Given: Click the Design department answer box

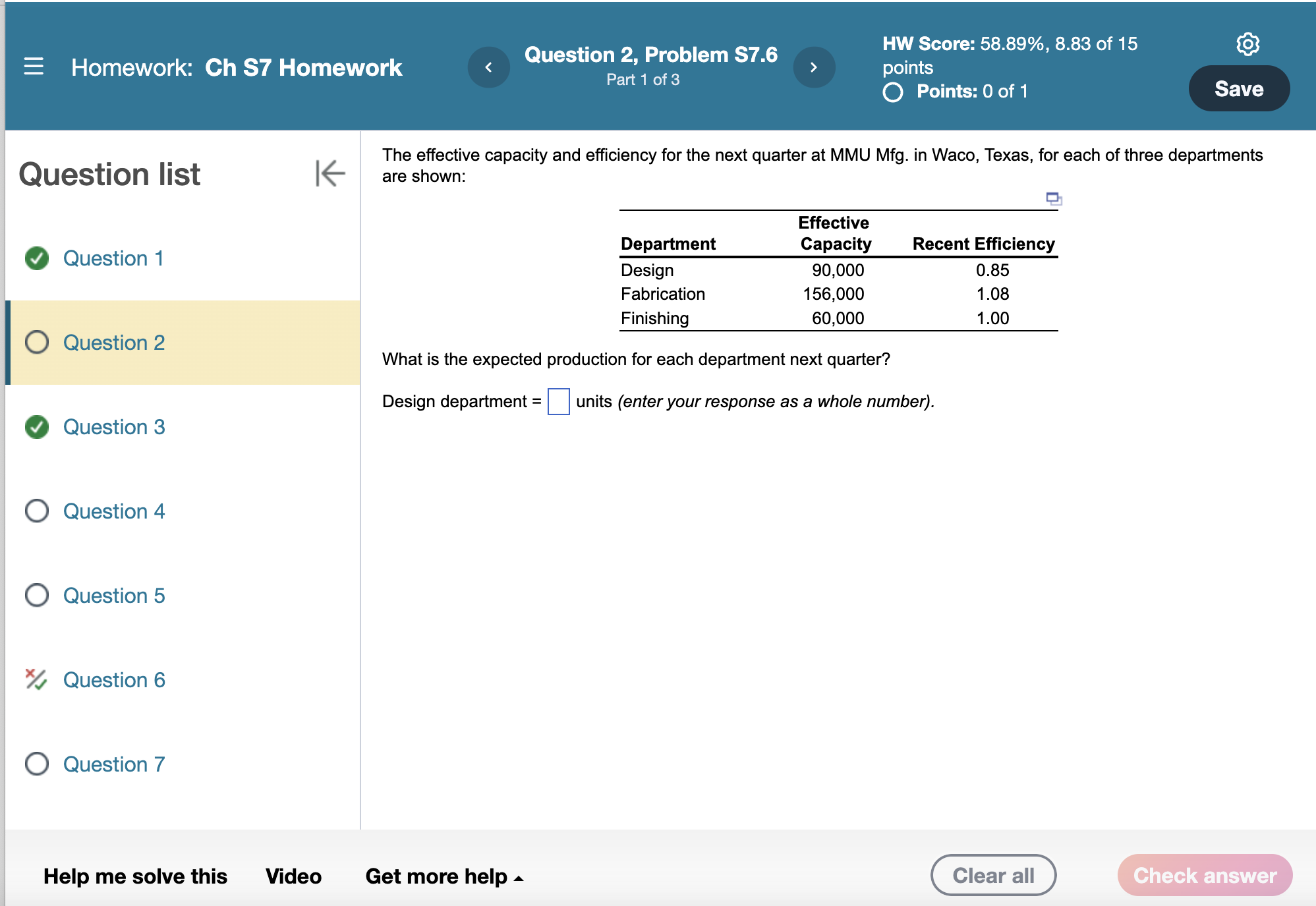Looking at the screenshot, I should [x=558, y=401].
